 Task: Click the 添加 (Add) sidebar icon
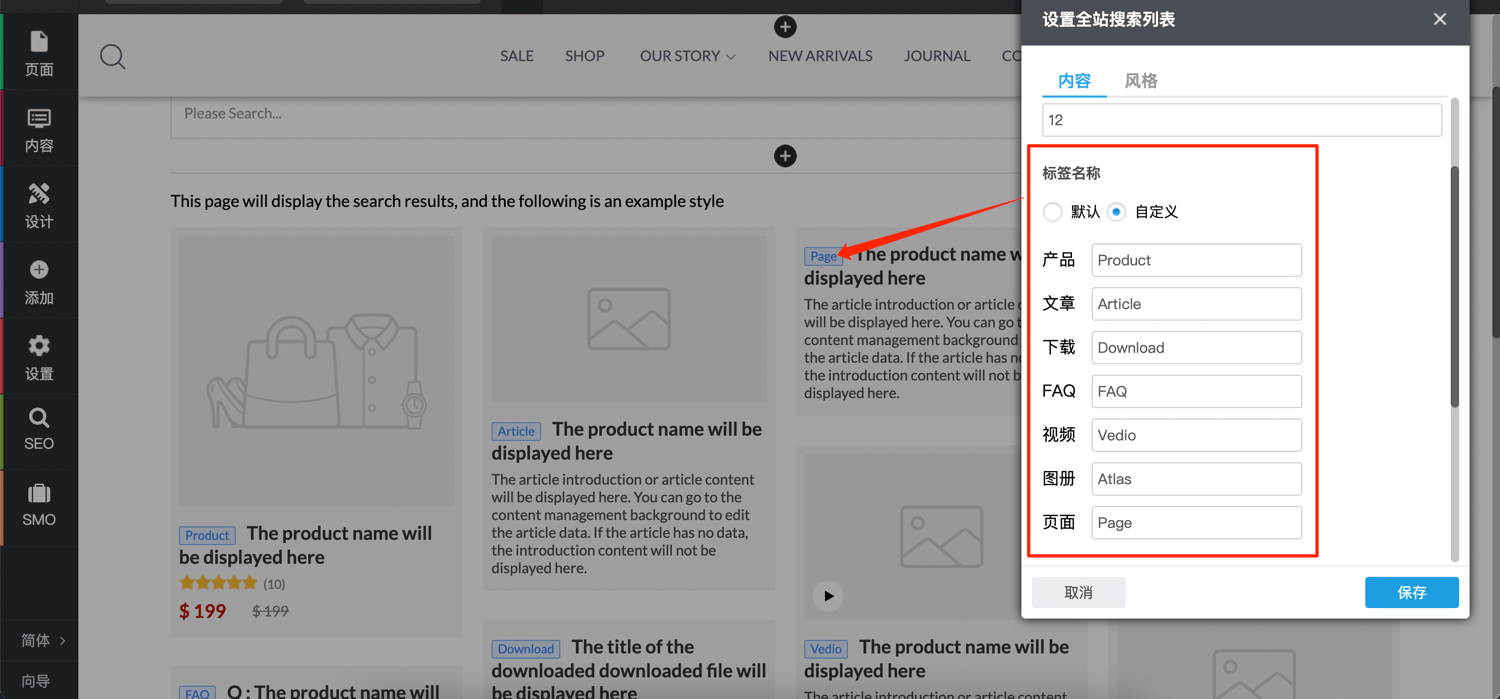(x=39, y=281)
